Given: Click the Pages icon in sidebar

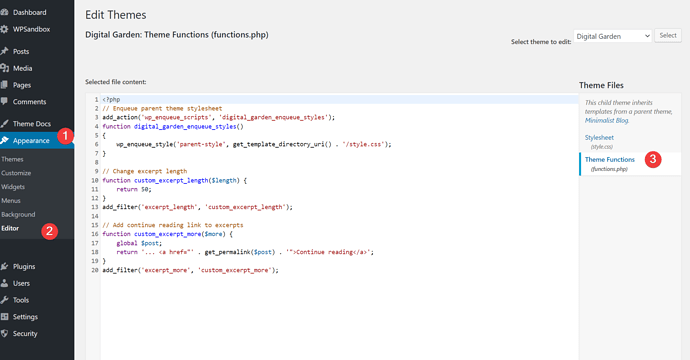Looking at the screenshot, I should click(x=4, y=84).
